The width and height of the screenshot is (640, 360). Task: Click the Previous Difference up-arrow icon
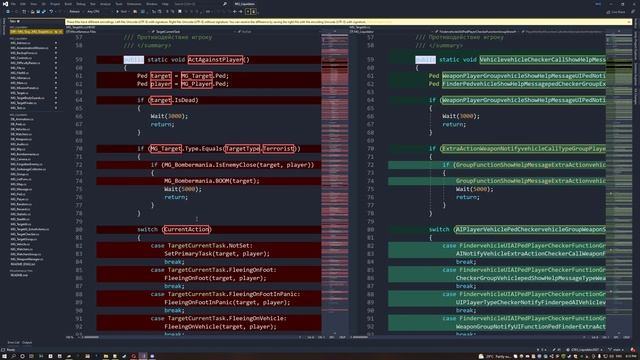(247, 11)
